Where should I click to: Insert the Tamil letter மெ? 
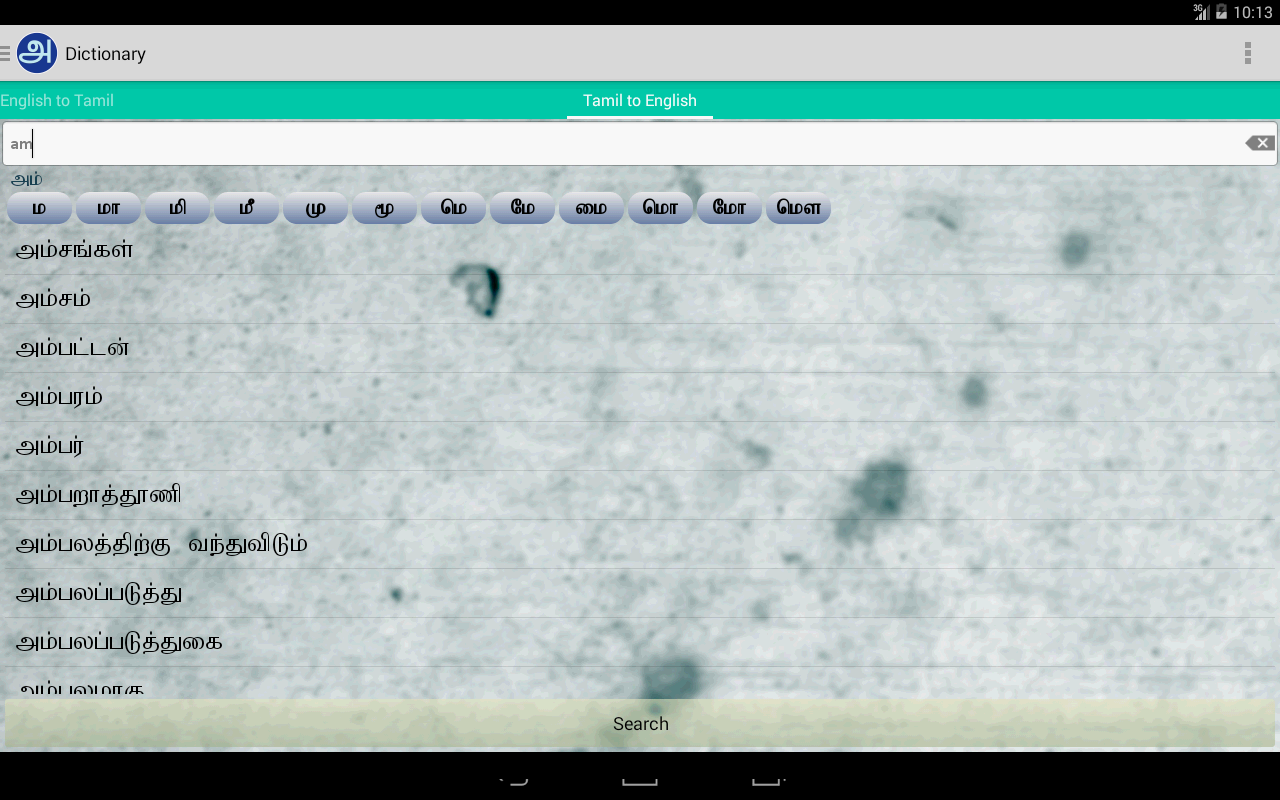tap(453, 208)
